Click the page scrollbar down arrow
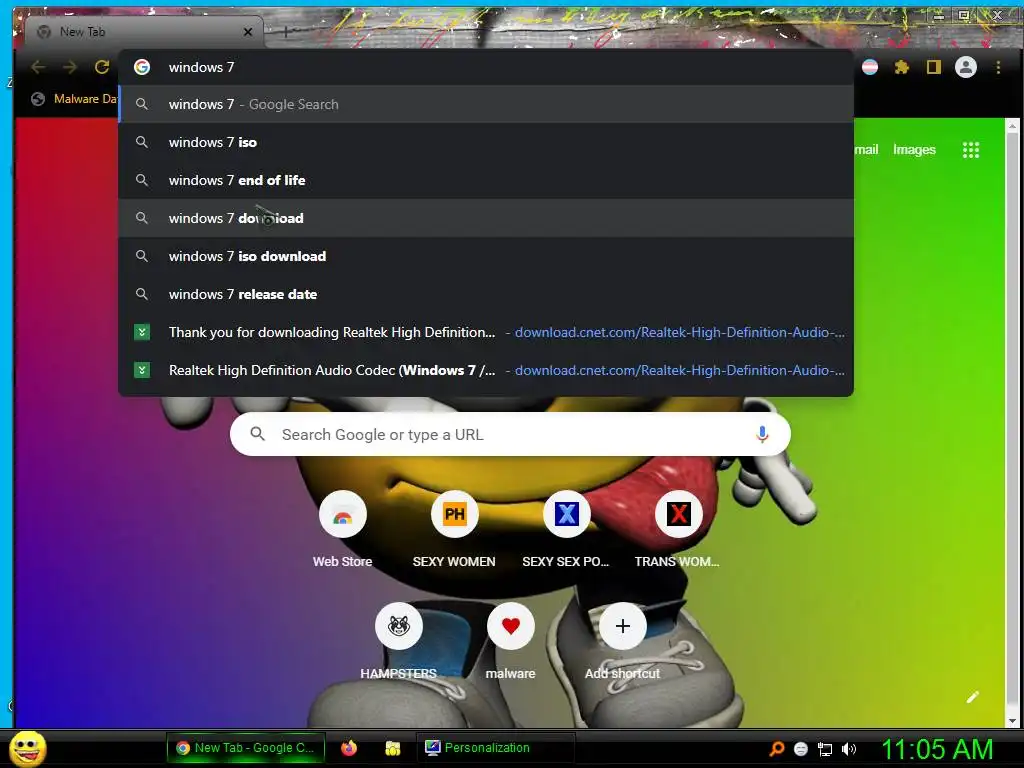The height and width of the screenshot is (768, 1024). (x=1012, y=721)
